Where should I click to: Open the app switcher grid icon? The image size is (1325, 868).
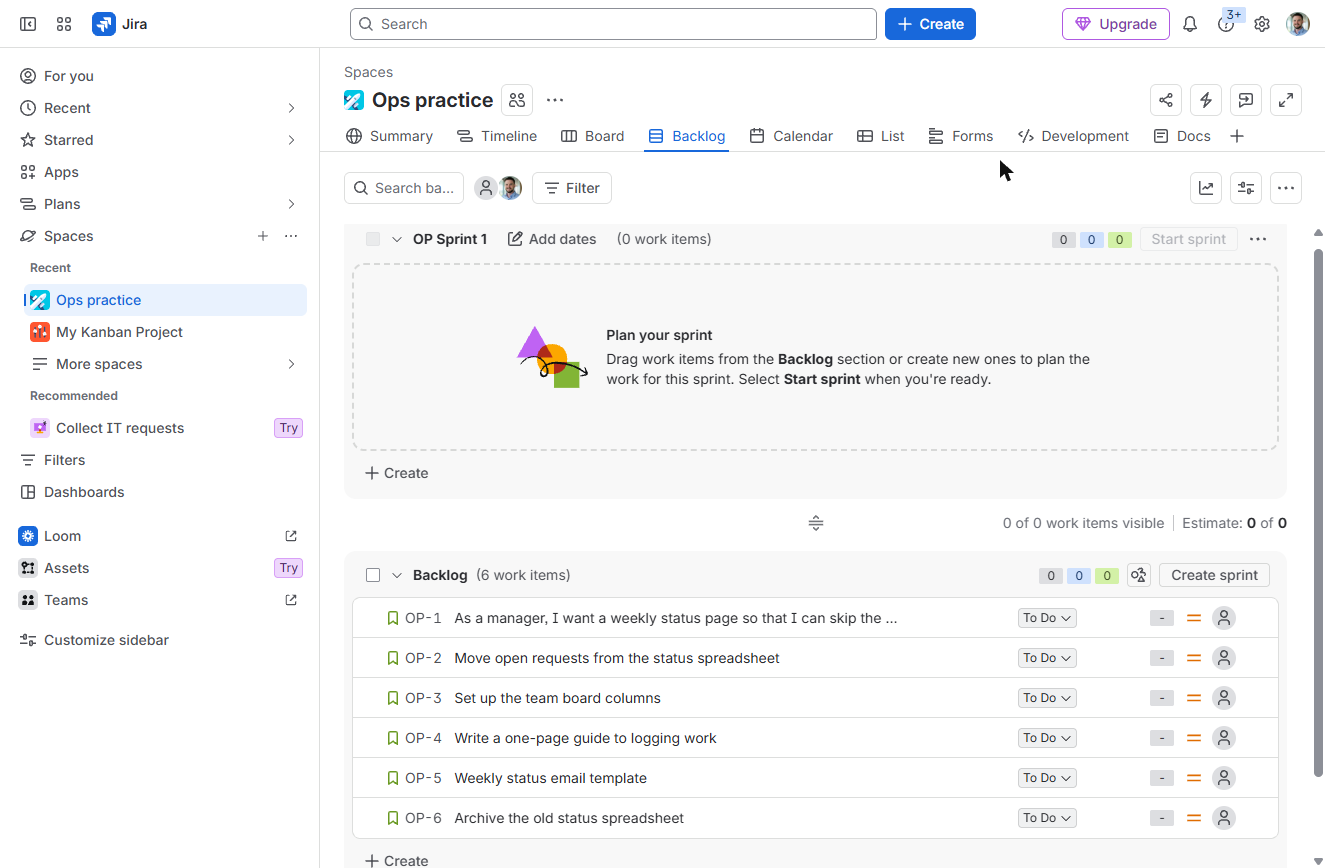[x=64, y=24]
